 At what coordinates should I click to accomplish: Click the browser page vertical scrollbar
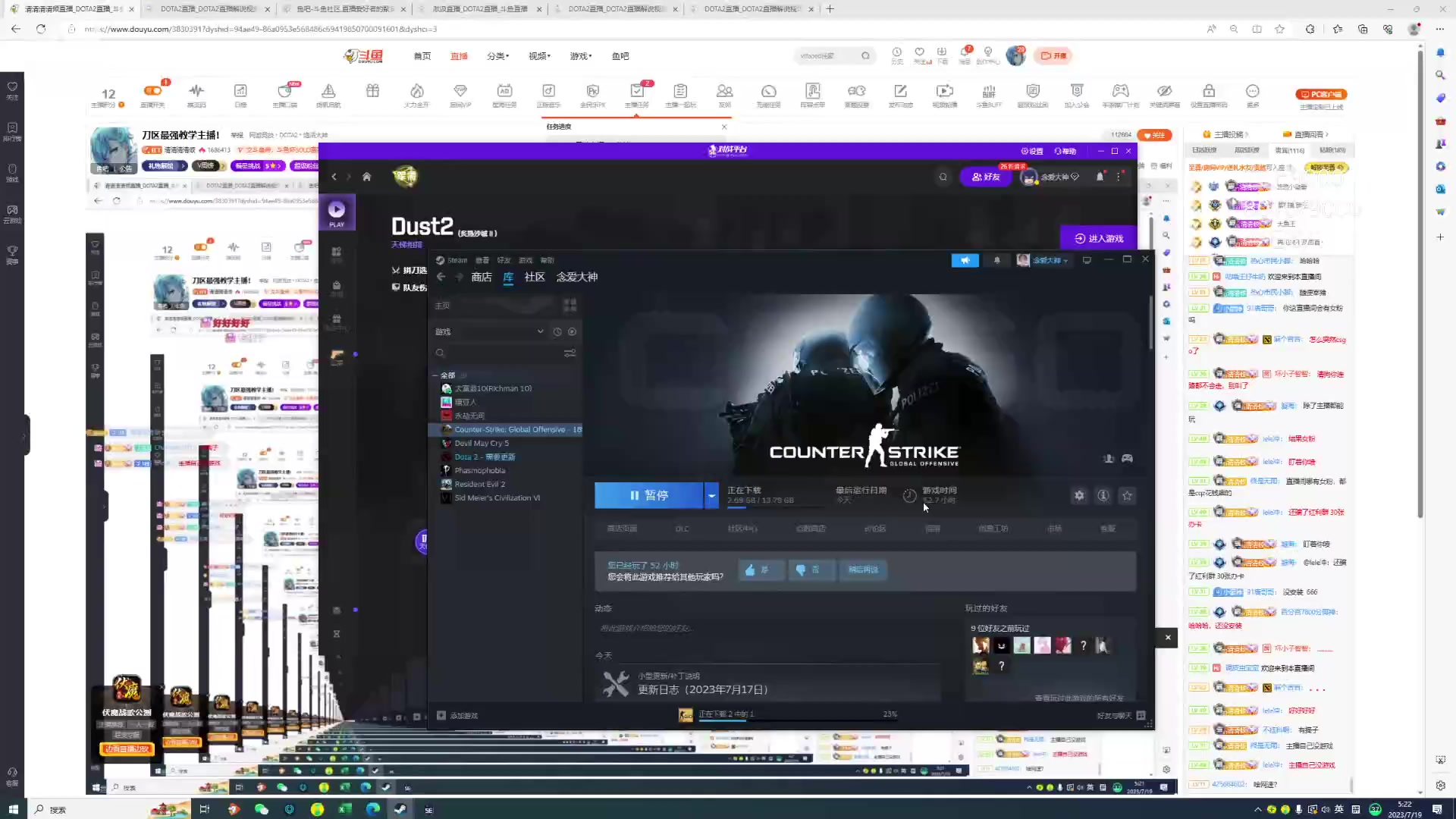point(1420,284)
